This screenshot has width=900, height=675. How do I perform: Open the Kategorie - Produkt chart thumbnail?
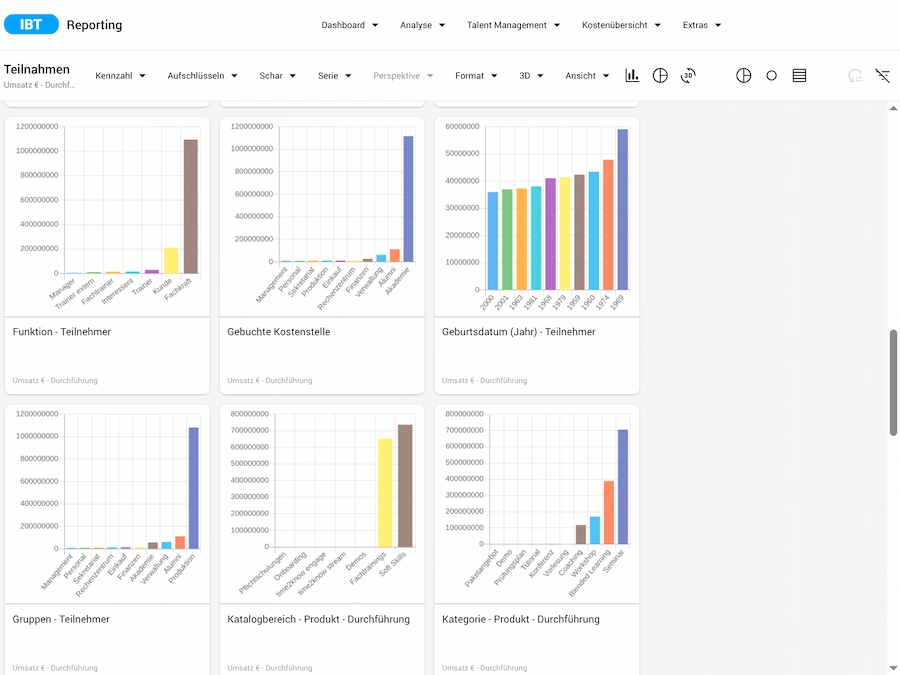click(537, 504)
